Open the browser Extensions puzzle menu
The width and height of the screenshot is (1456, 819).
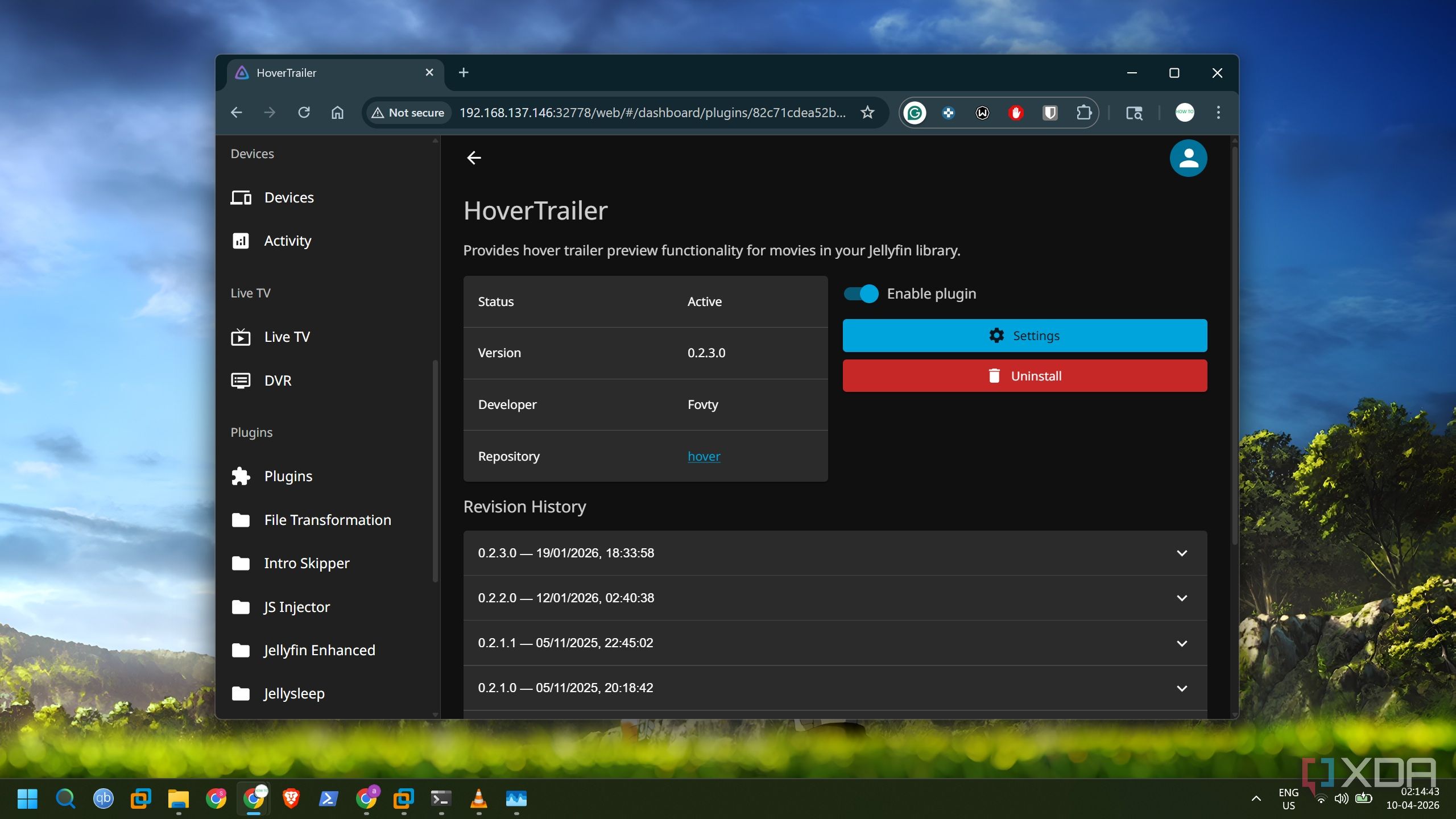pyautogui.click(x=1084, y=113)
